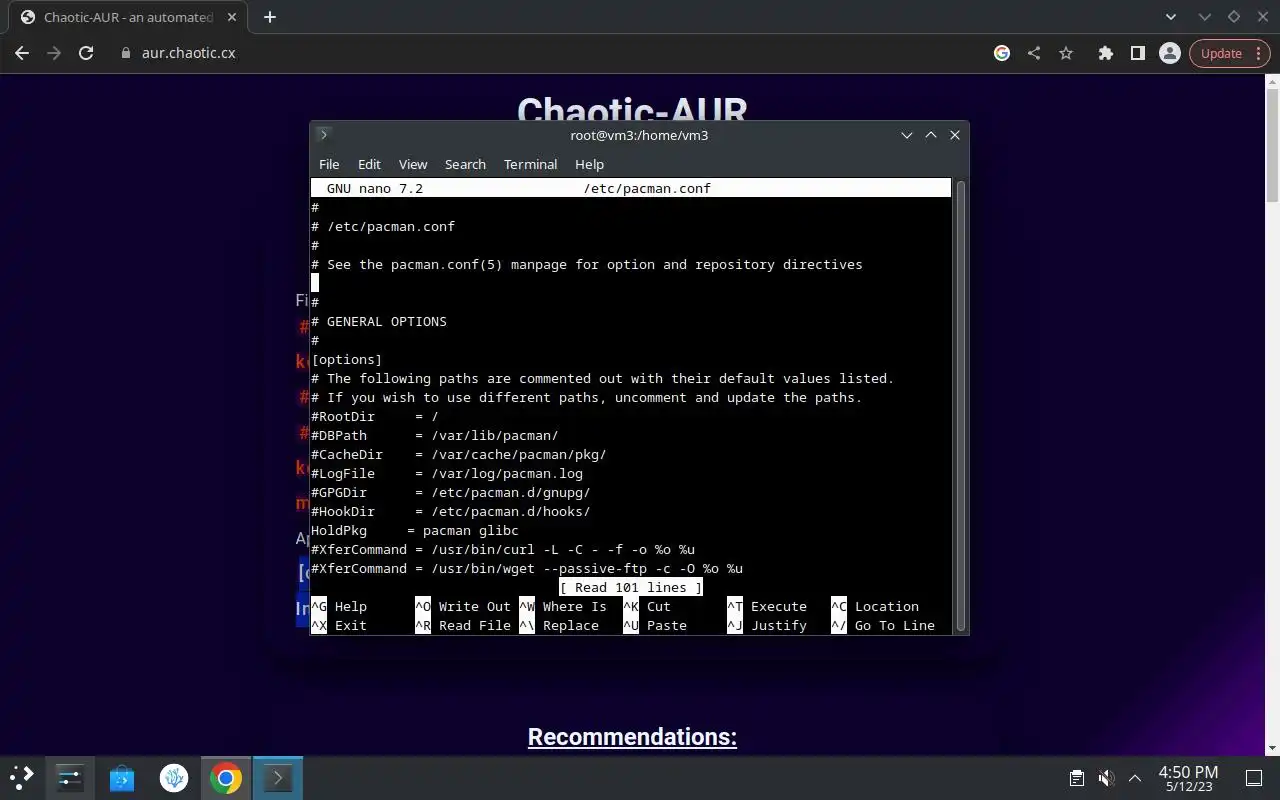Click '^X Exit' nano shortcut

coord(339,625)
